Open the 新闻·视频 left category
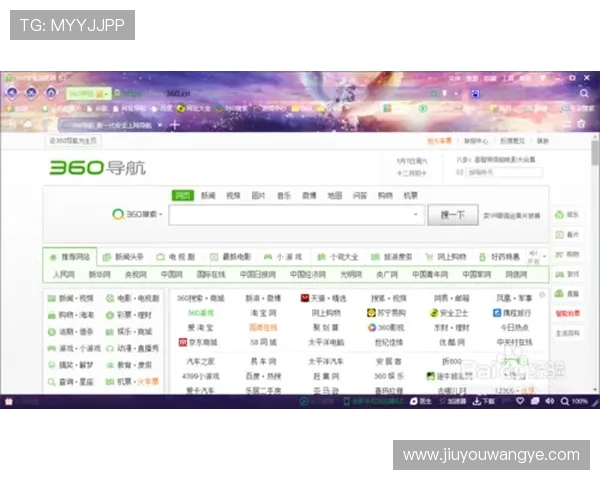600x480 pixels. [72, 298]
